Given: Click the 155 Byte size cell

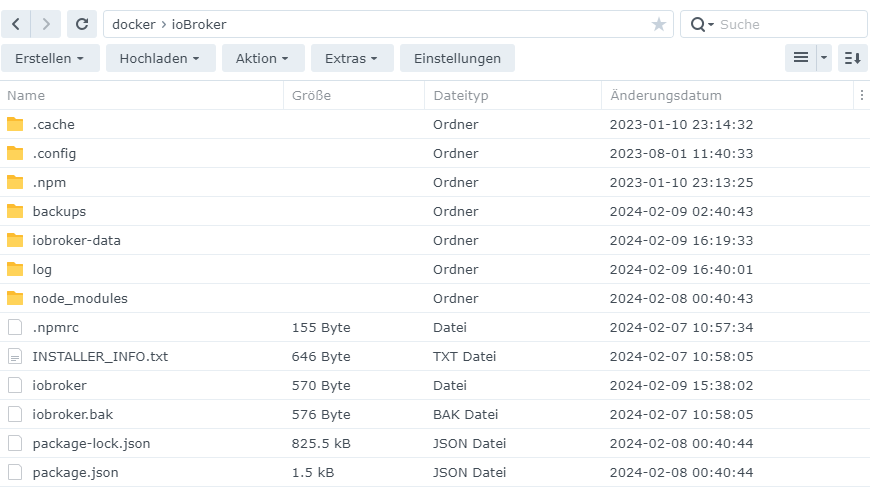Looking at the screenshot, I should click(x=321, y=327).
